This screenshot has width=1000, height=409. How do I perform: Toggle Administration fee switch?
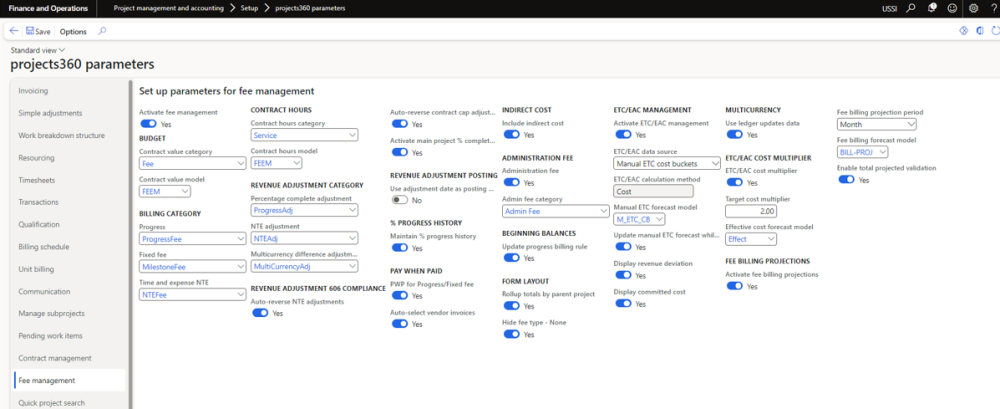click(511, 182)
